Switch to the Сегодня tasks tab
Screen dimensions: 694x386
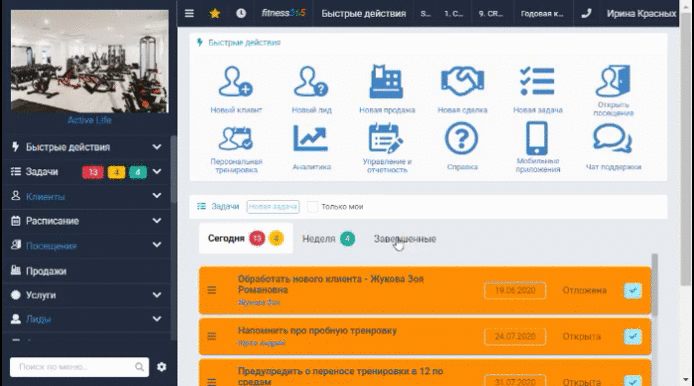[x=246, y=239]
